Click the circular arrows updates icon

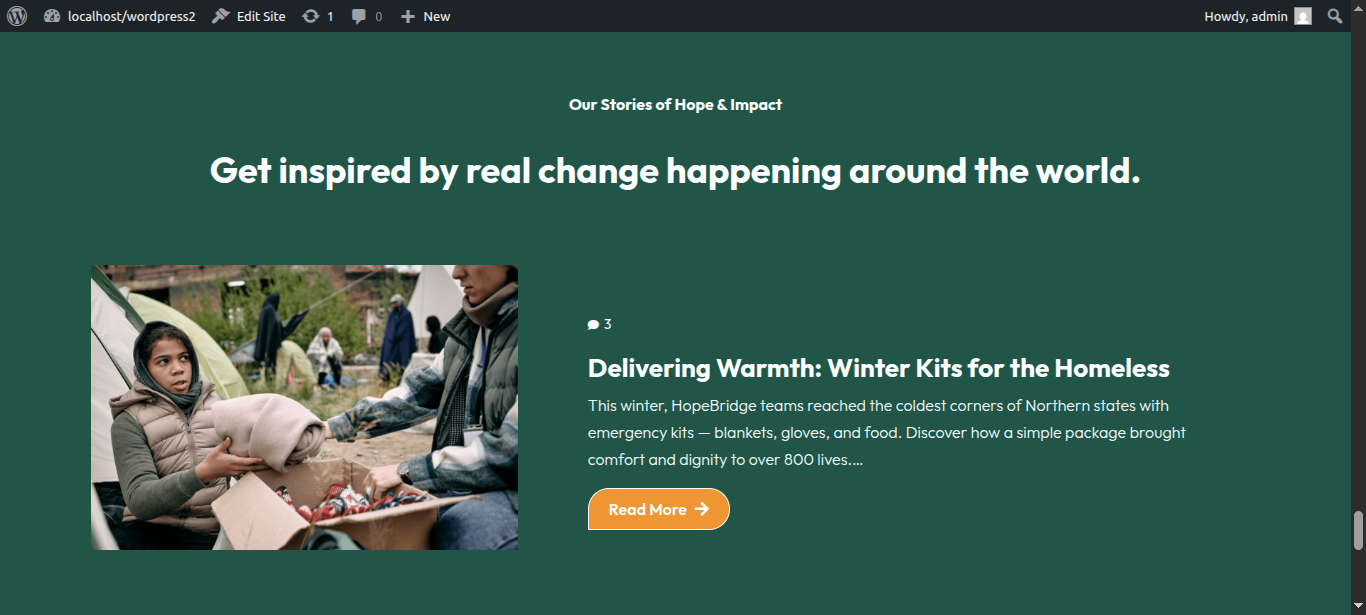(311, 16)
